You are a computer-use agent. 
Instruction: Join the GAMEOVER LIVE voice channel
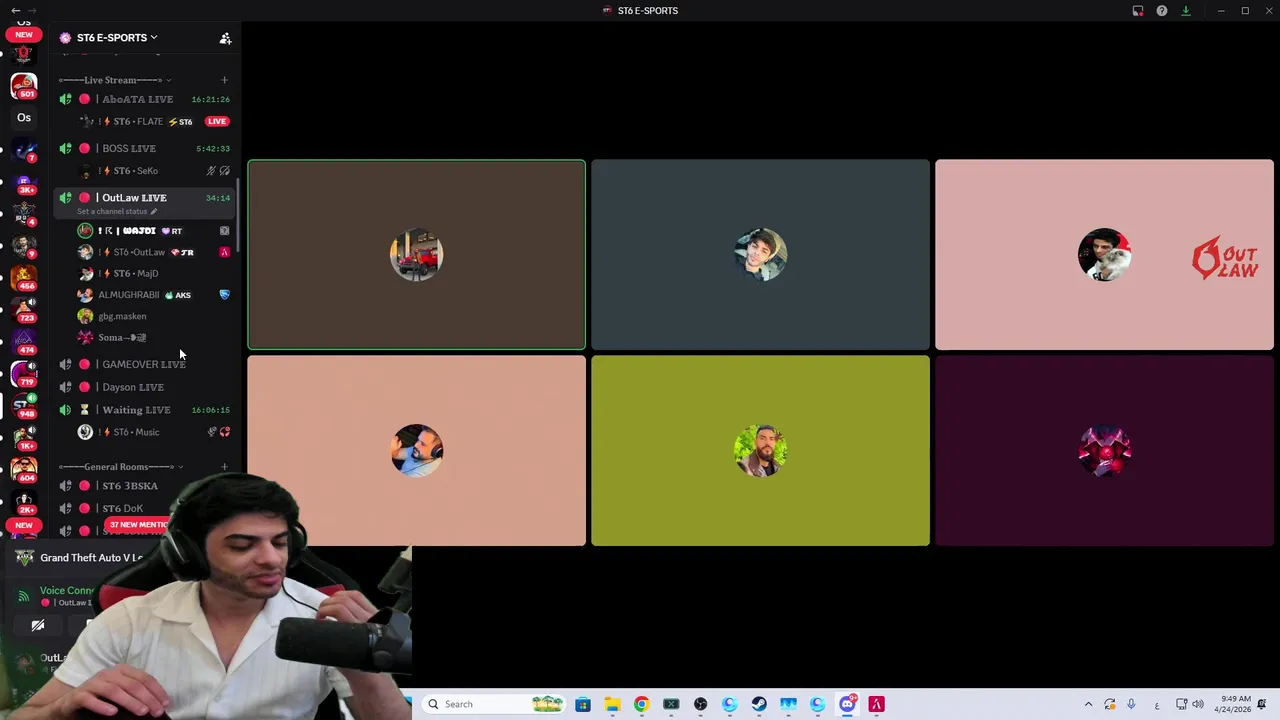click(x=145, y=364)
